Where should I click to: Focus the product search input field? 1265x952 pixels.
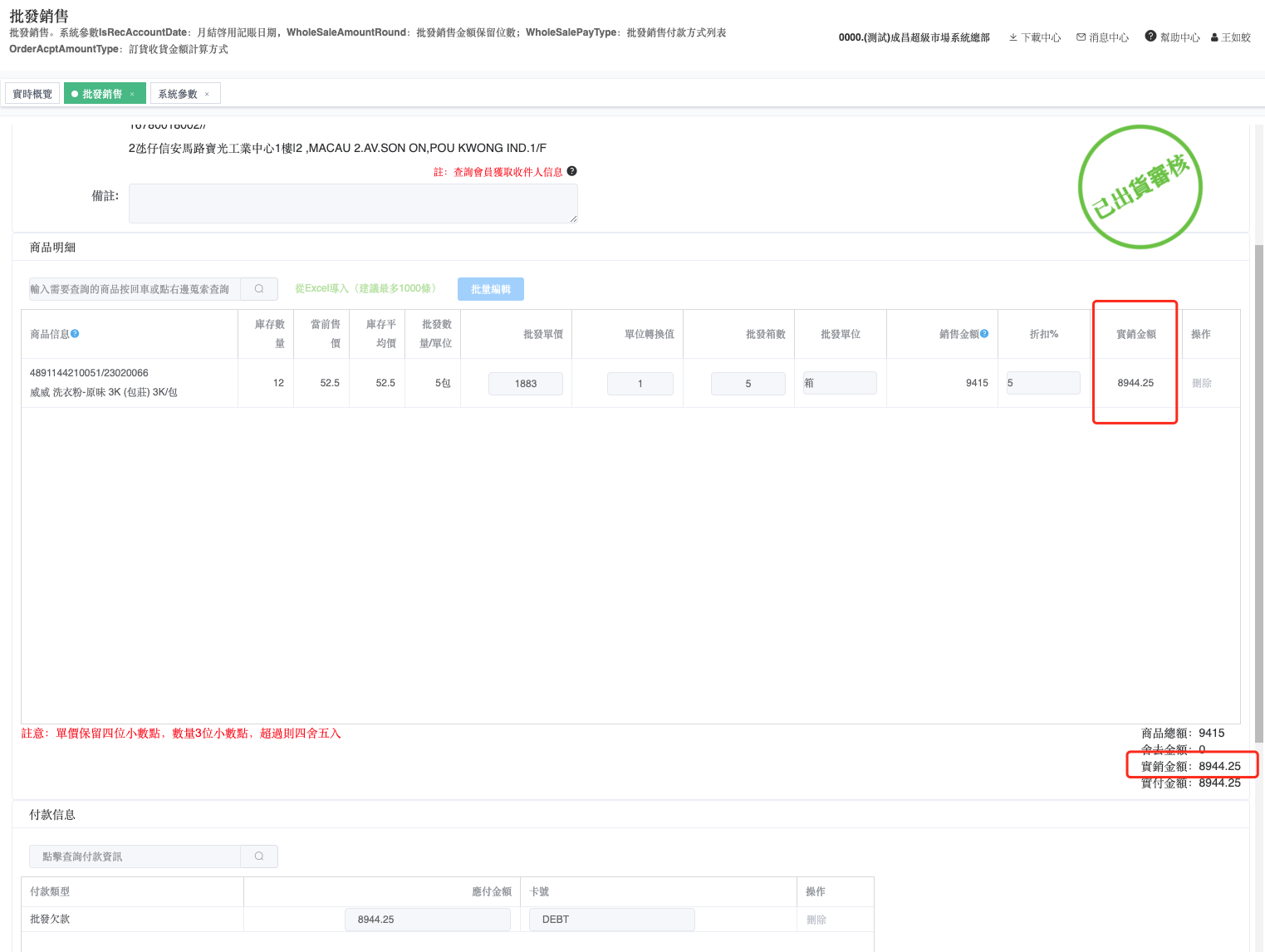135,288
